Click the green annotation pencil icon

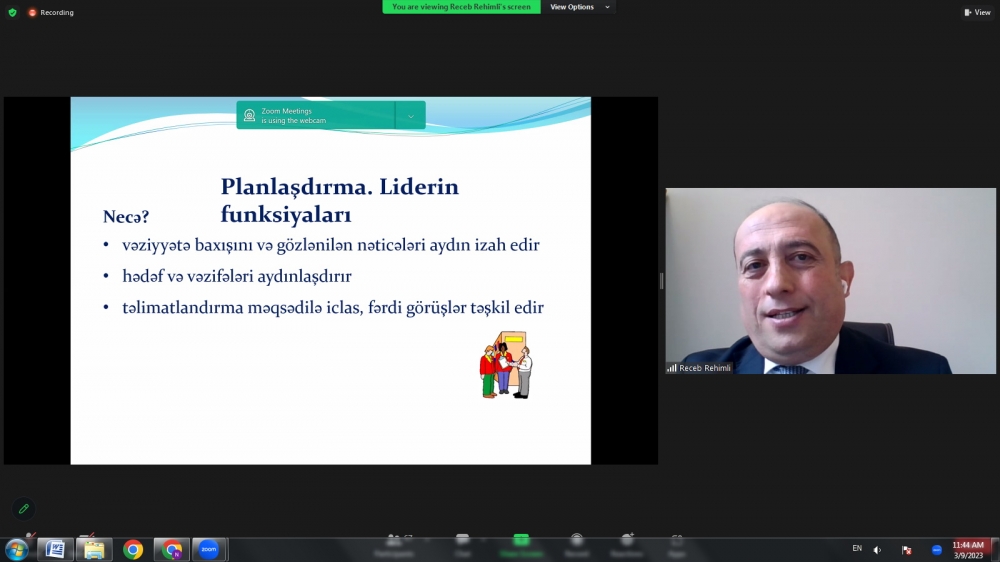coord(24,509)
